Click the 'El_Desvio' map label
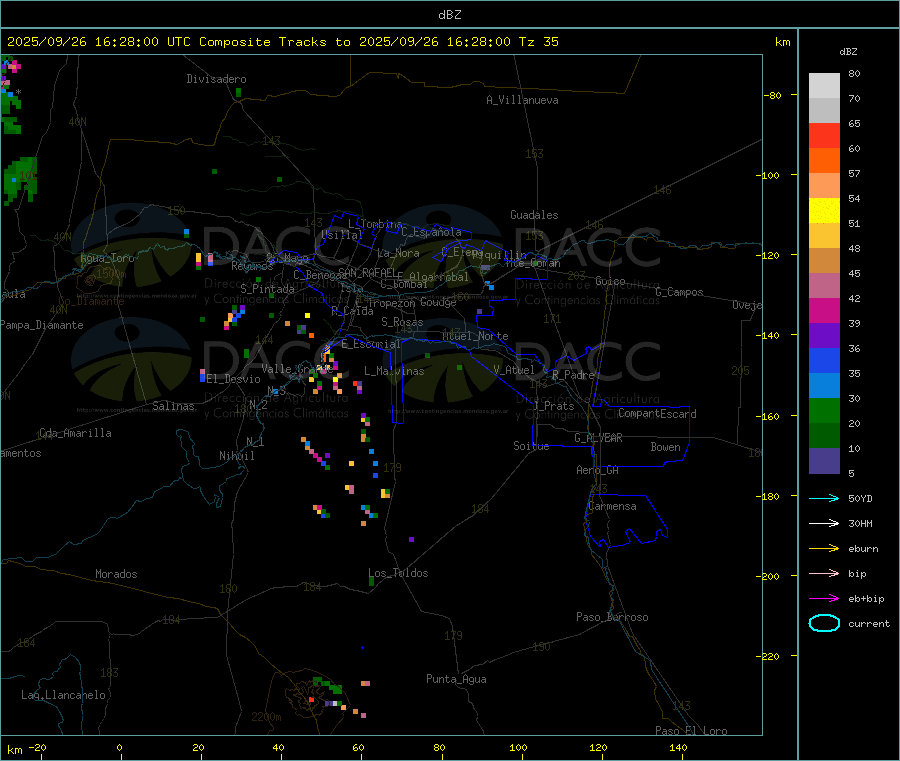The height and width of the screenshot is (761, 900). coord(234,379)
